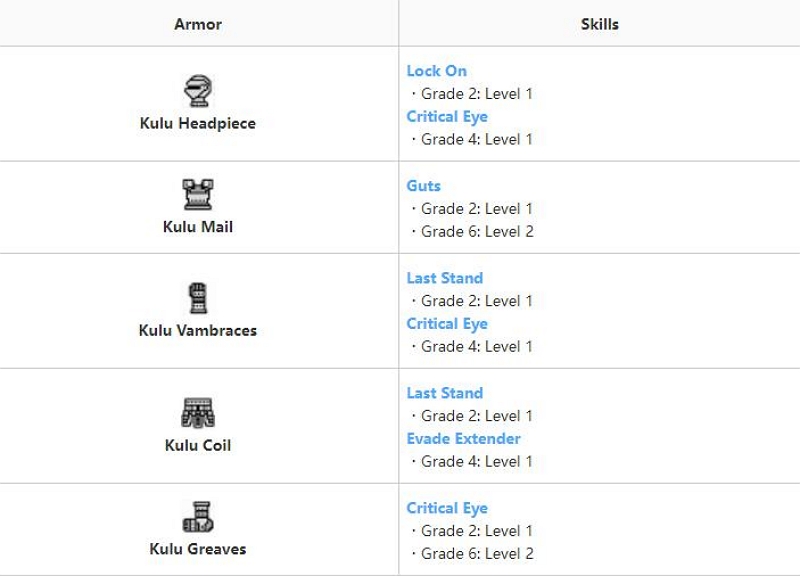This screenshot has height=576, width=800.
Task: Open Critical Eye link in Kulu Greaves row
Action: click(447, 508)
